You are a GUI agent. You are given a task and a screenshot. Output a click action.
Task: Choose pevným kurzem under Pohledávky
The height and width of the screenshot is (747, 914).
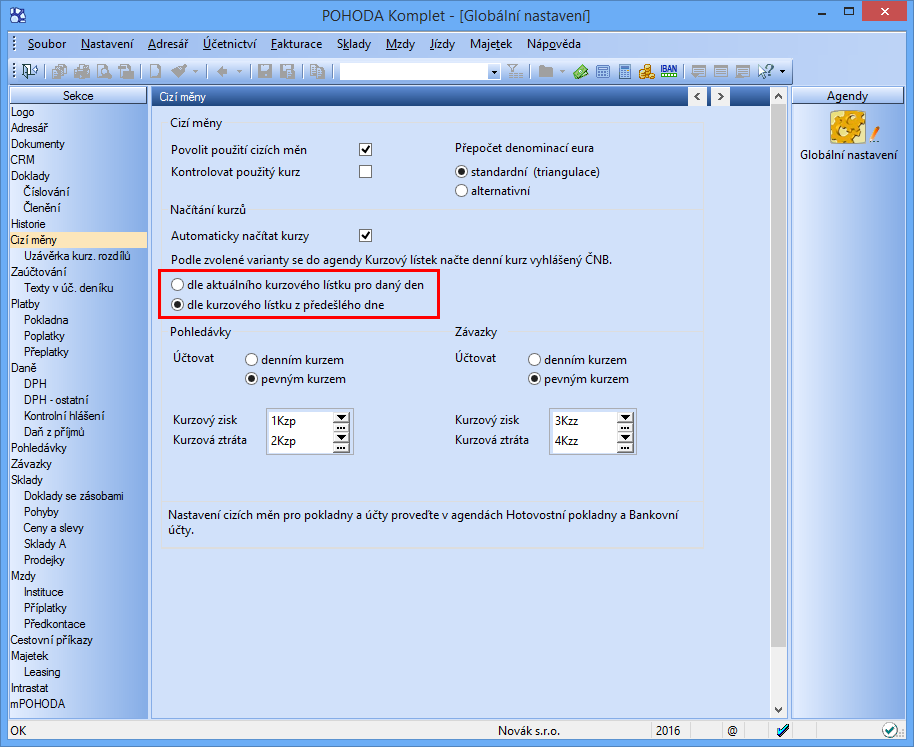251,379
